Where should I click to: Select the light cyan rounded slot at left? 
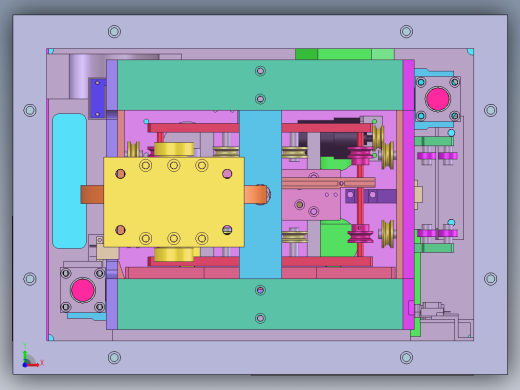point(69,181)
